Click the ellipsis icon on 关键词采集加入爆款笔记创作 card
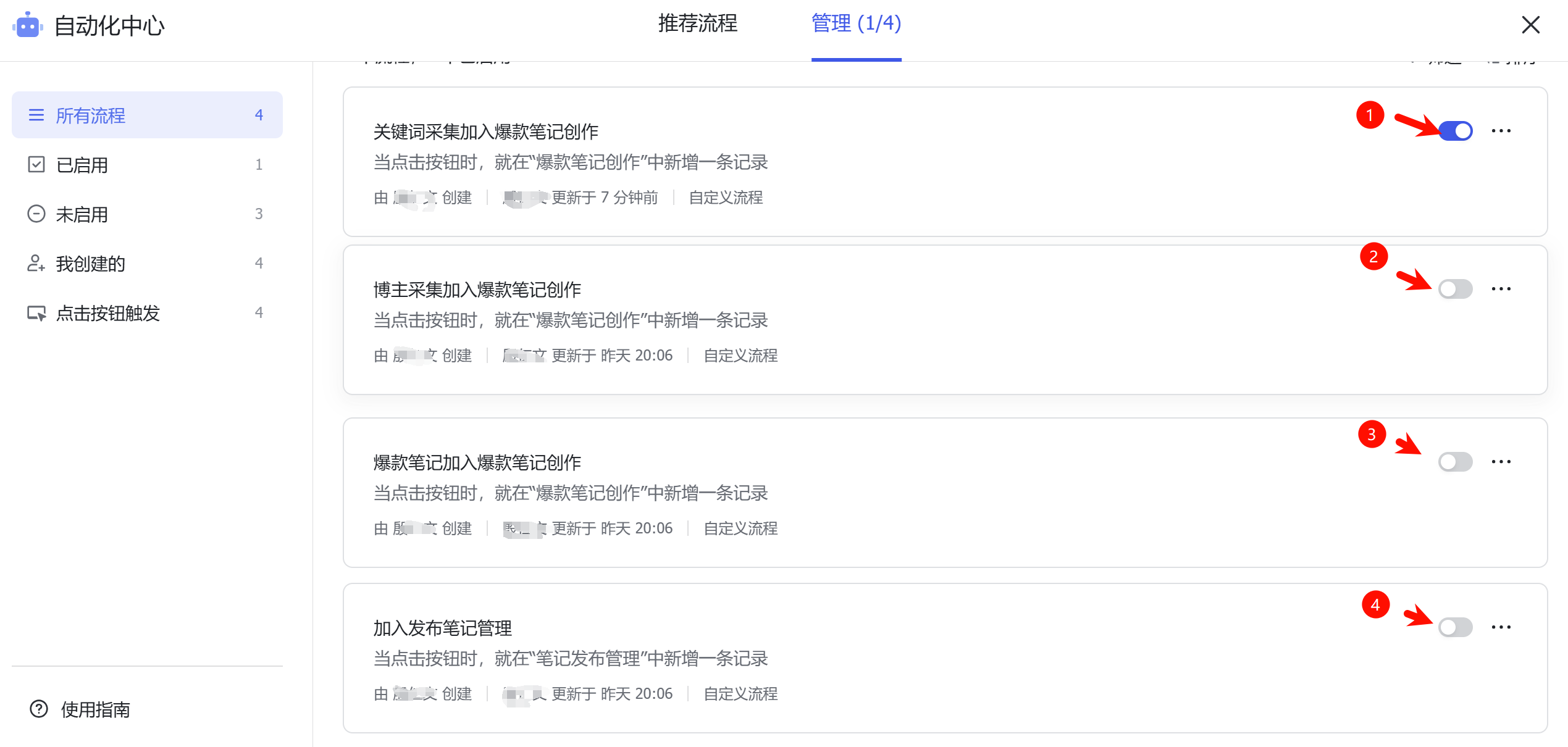The image size is (1568, 747). [x=1502, y=130]
